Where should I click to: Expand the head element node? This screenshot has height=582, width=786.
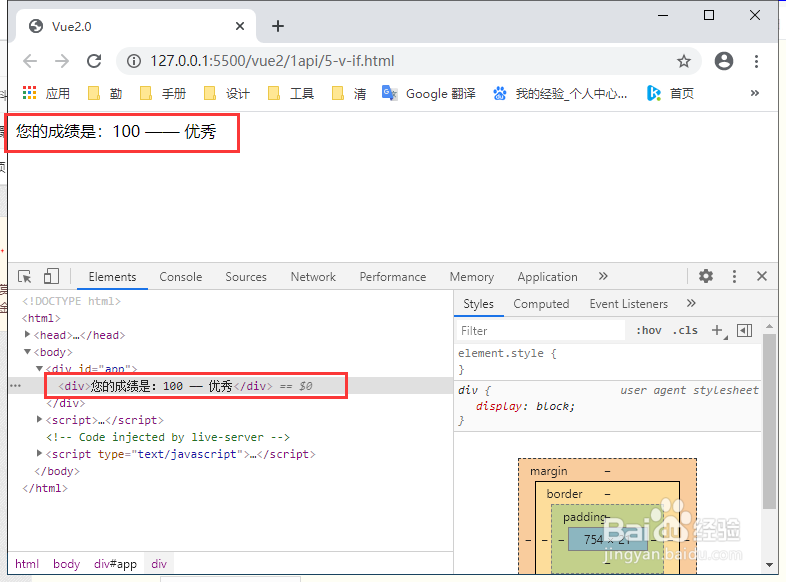coord(28,334)
